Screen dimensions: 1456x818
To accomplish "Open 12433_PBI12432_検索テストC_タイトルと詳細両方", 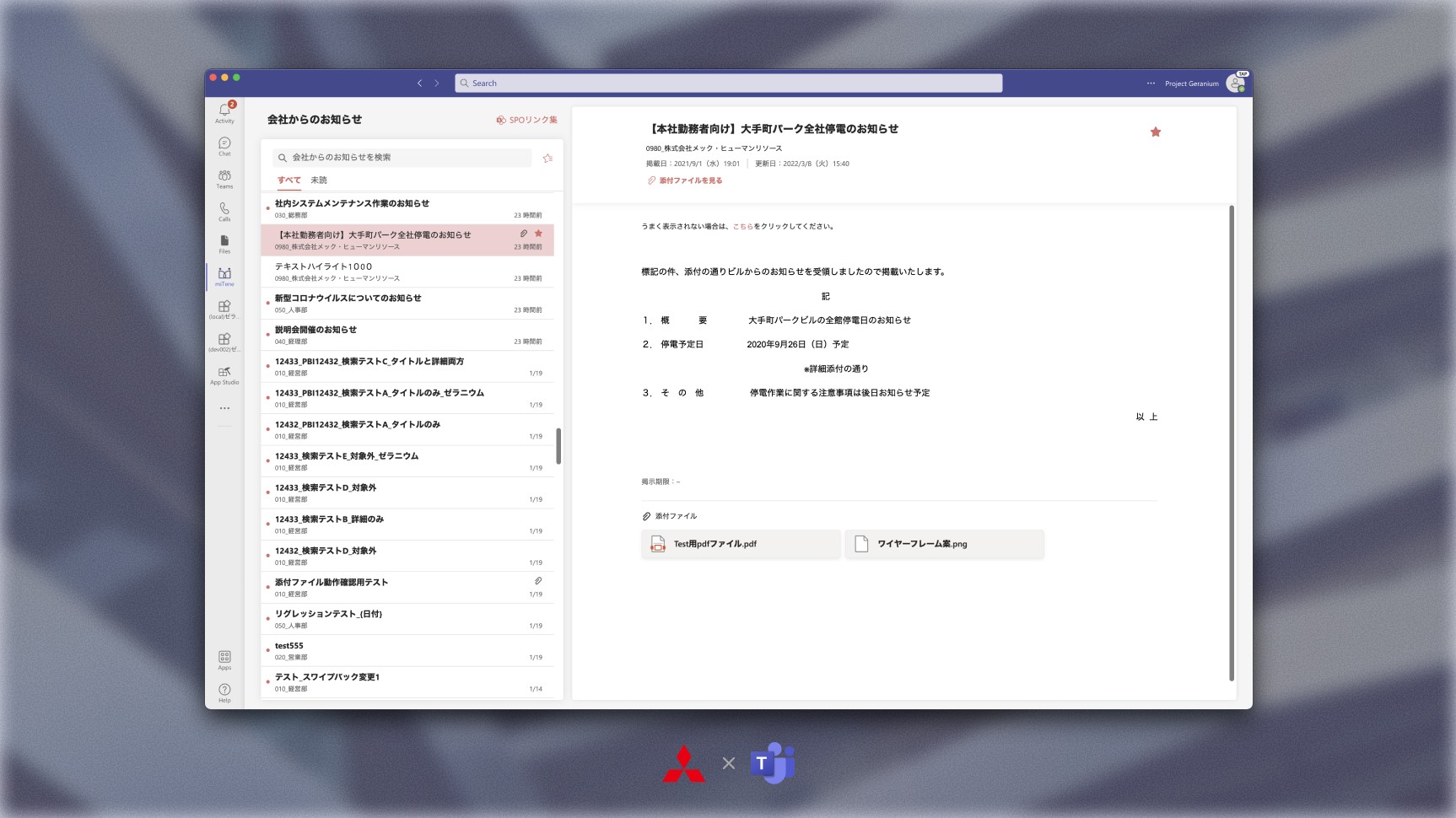I will (x=407, y=367).
